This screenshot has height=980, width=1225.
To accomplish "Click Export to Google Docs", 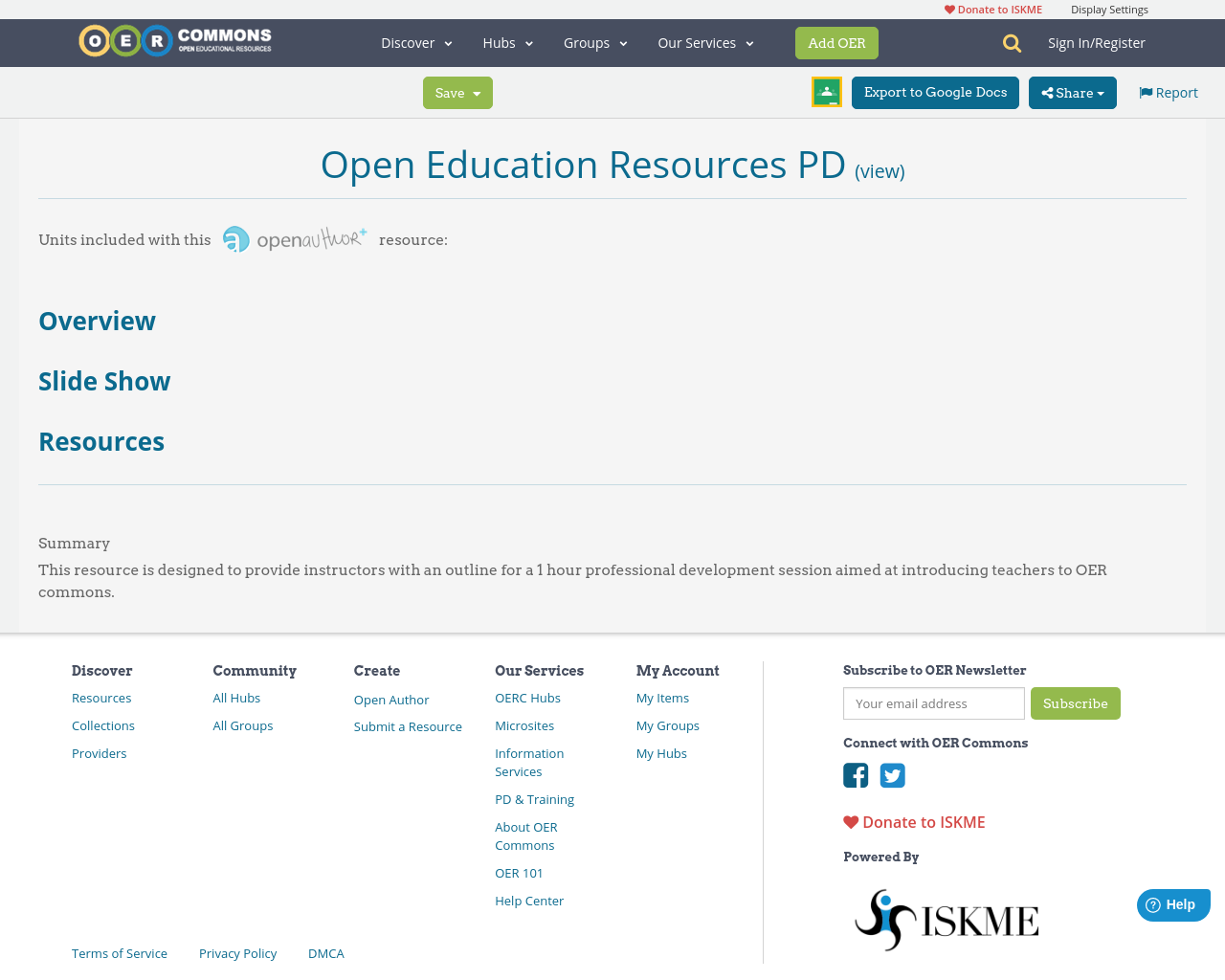I will (x=935, y=91).
